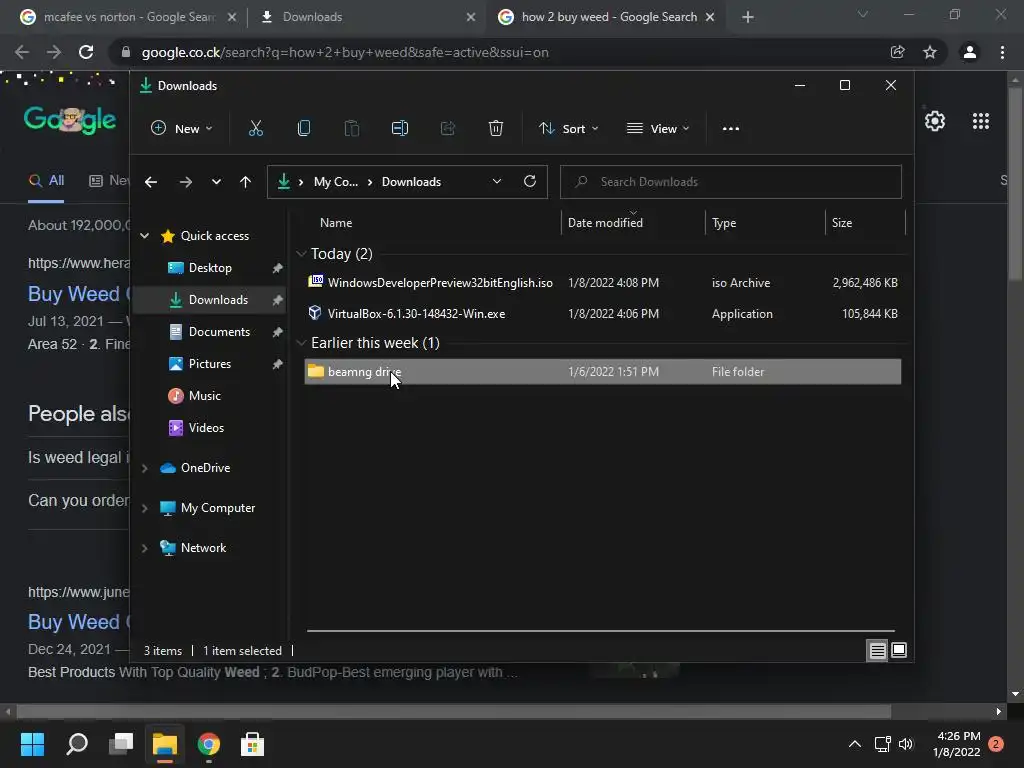Collapse Quick access tree node

click(145, 236)
